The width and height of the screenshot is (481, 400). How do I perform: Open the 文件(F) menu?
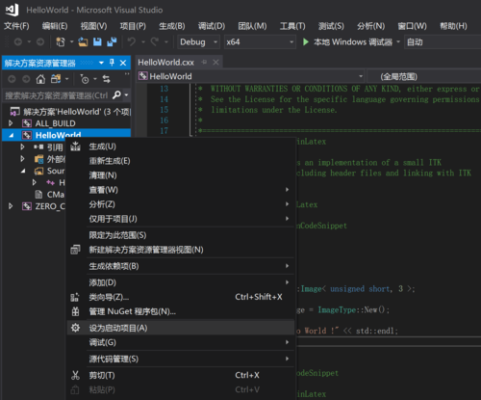coord(17,26)
